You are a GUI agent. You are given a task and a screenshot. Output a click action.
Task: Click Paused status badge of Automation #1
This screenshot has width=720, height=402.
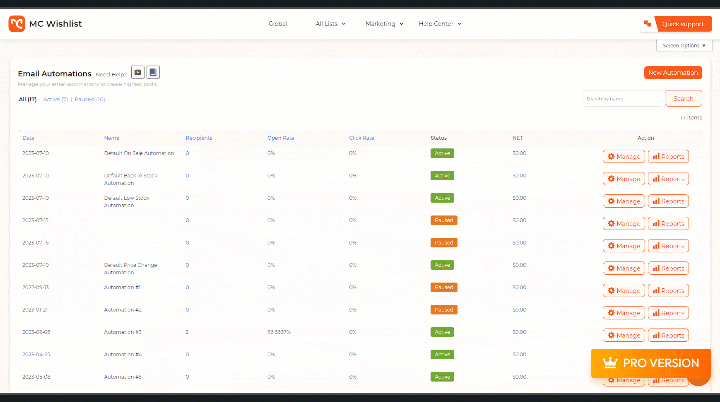tap(444, 287)
